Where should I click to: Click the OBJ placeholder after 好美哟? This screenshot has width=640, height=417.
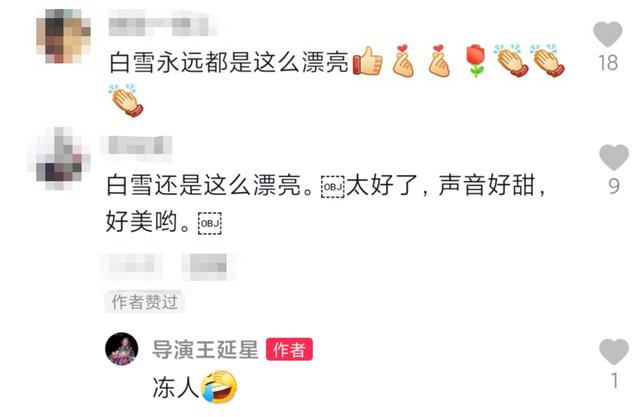pyautogui.click(x=210, y=223)
